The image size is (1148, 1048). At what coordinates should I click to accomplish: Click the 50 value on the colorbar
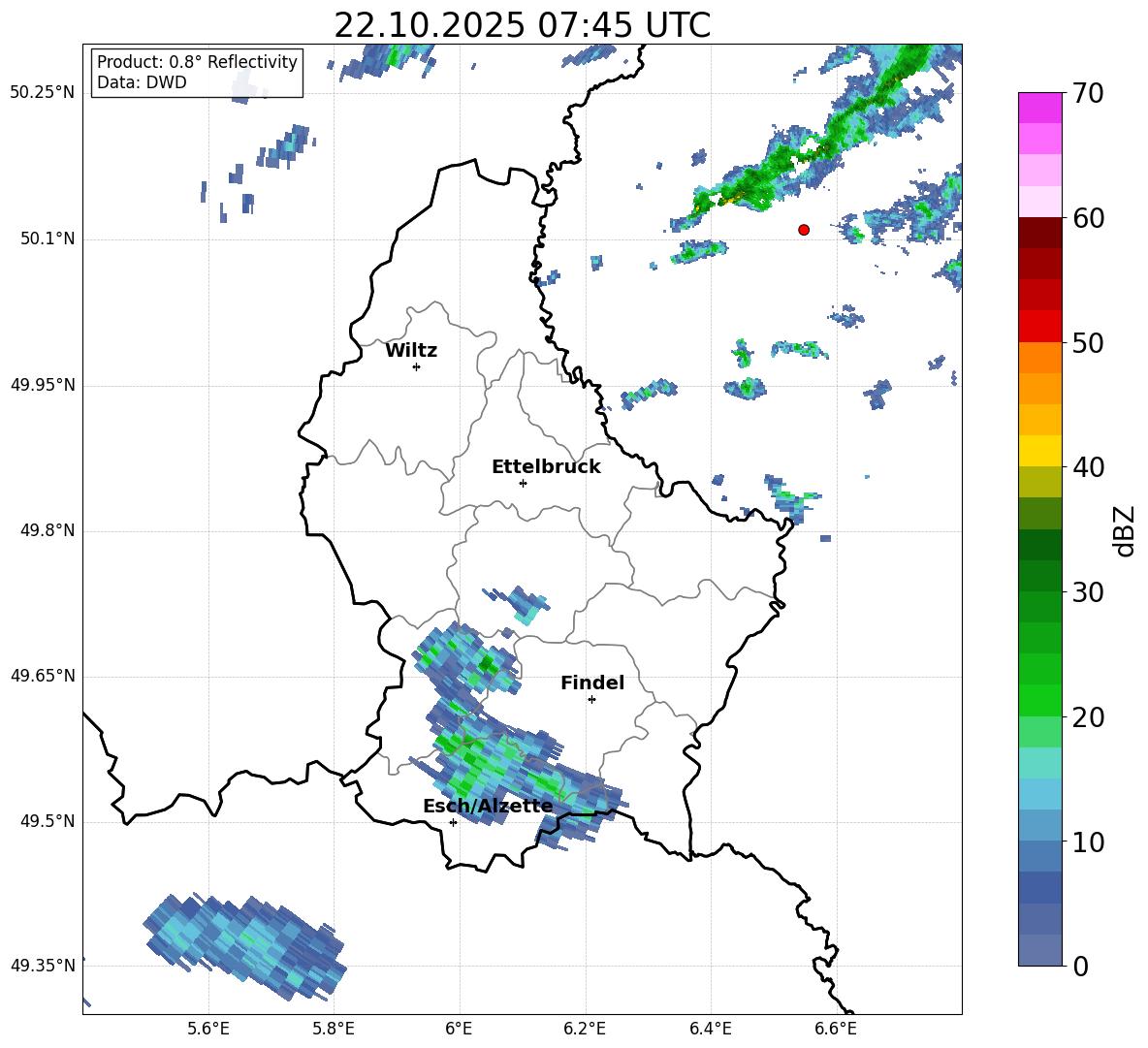point(1088,343)
